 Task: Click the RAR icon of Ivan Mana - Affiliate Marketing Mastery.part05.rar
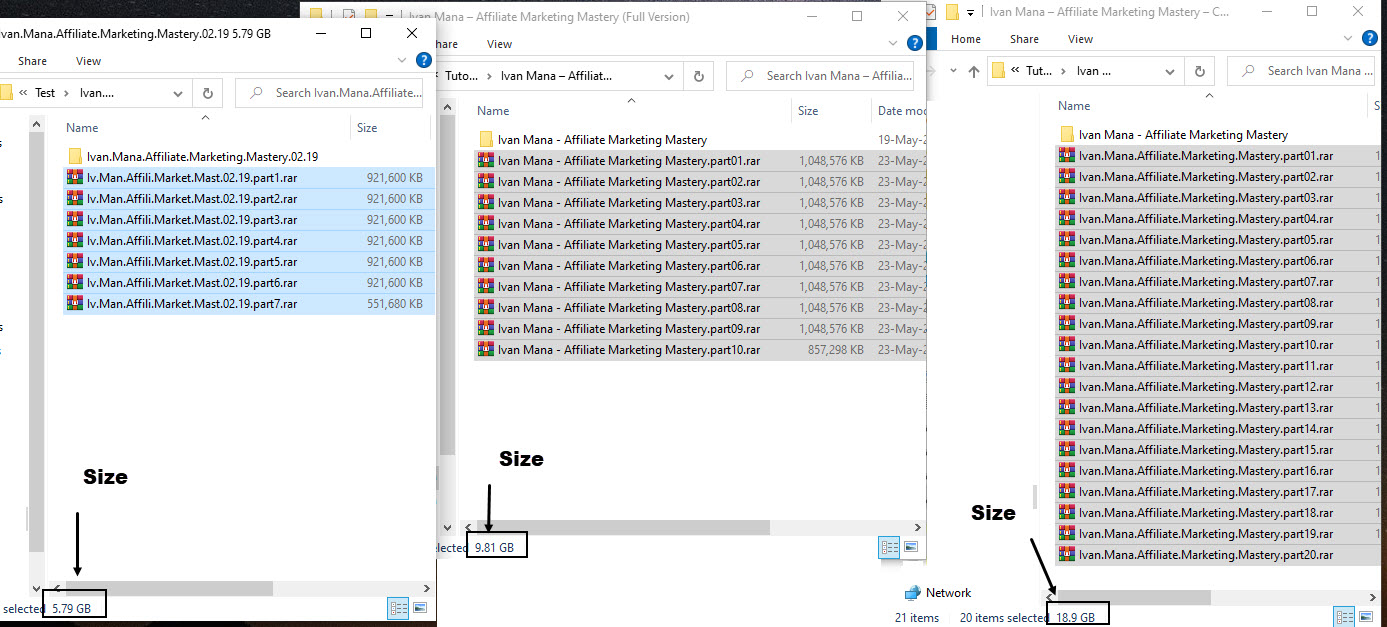pyautogui.click(x=486, y=245)
